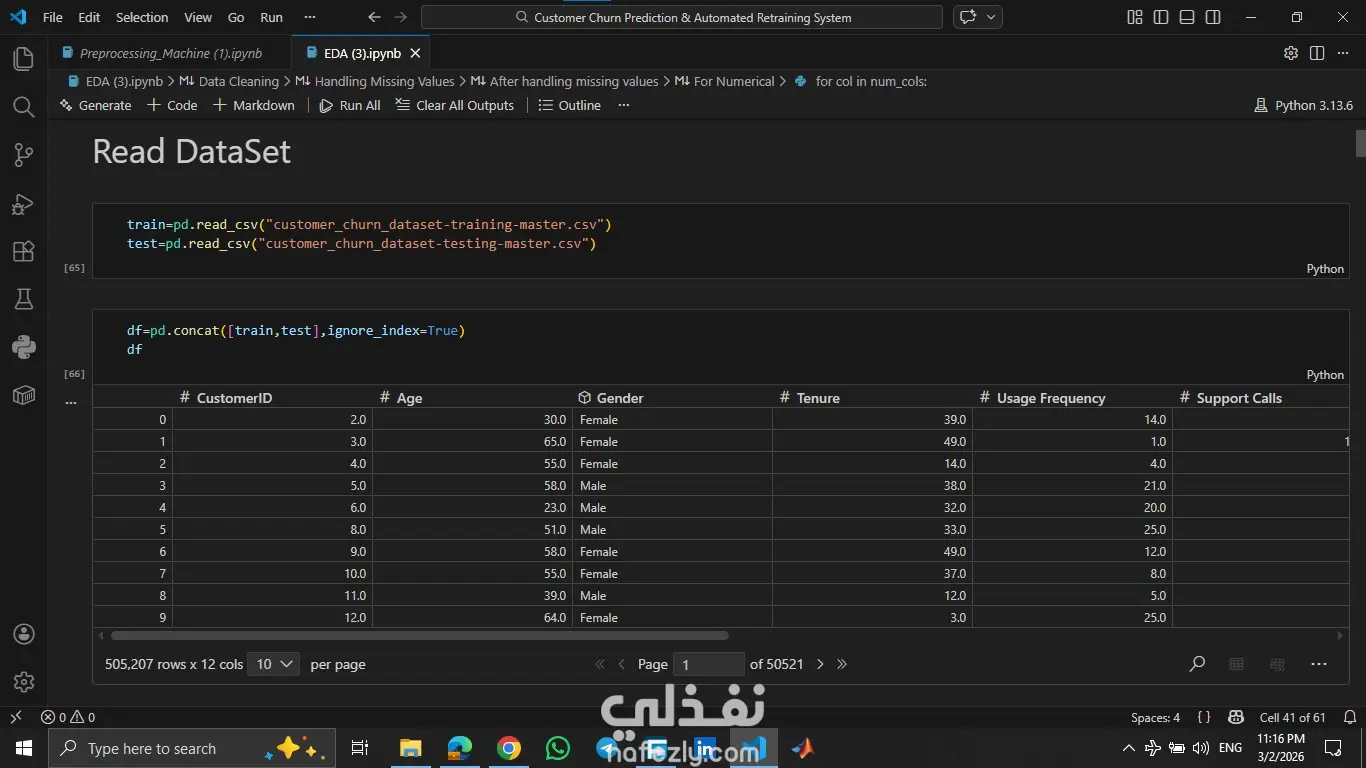Open the Source Control view
The image size is (1366, 768).
24,155
